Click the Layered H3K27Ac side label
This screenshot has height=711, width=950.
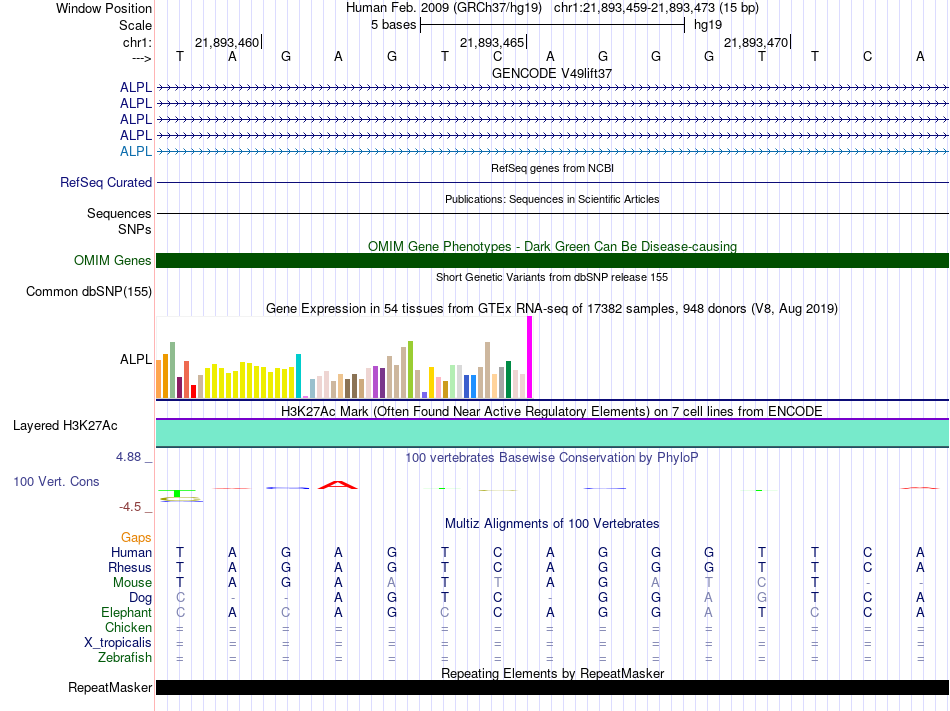click(x=65, y=426)
